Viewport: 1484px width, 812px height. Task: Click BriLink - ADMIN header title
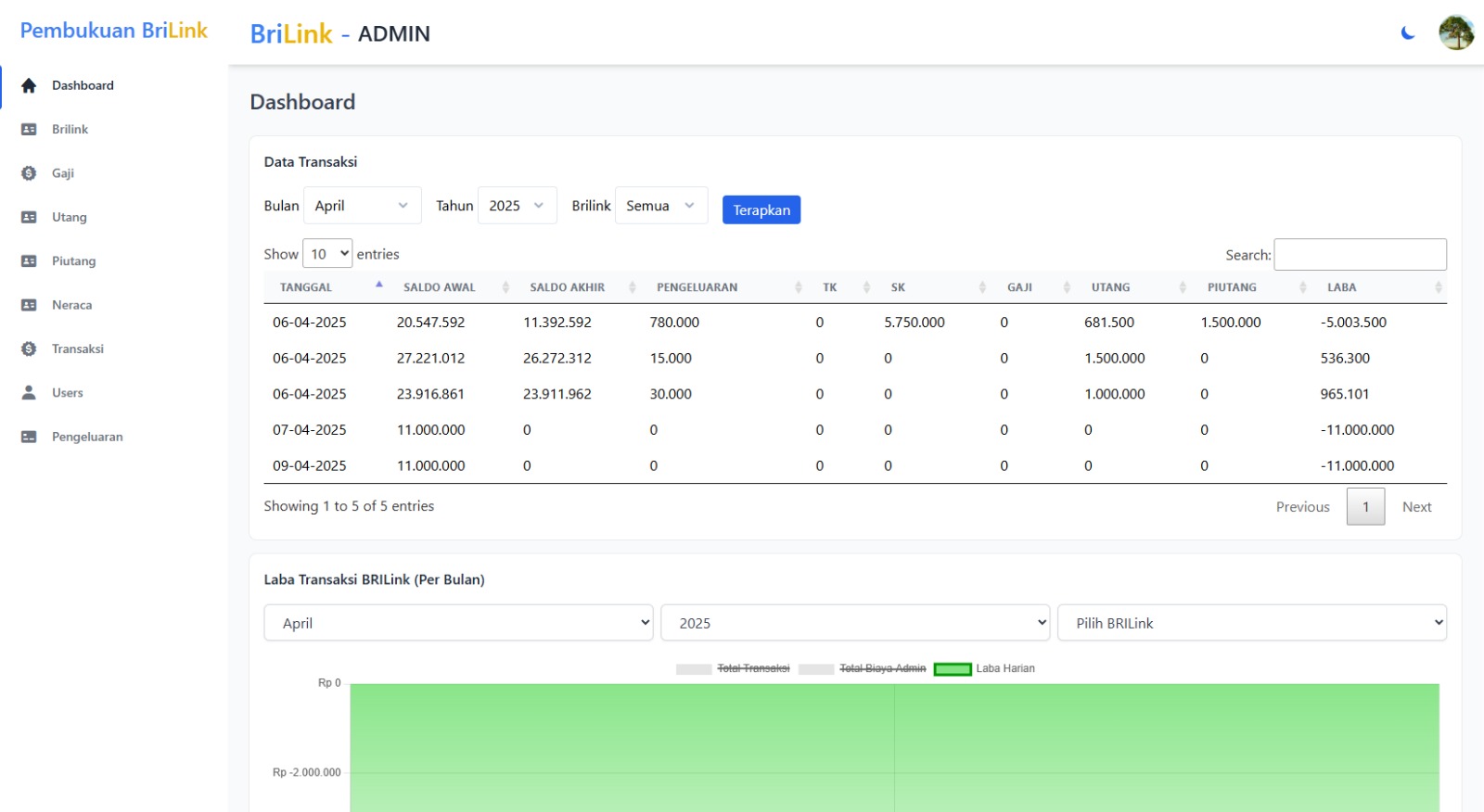click(340, 34)
